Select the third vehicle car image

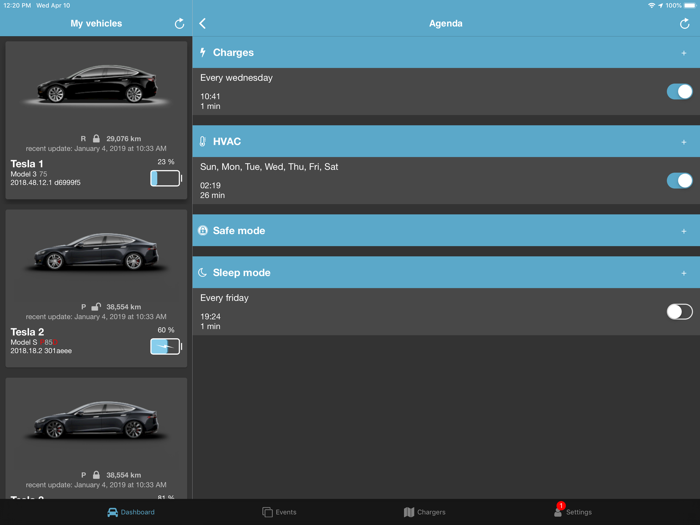point(96,421)
